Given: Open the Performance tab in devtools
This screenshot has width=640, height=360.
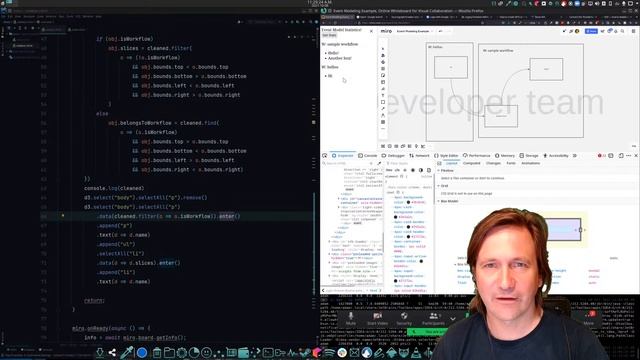Looking at the screenshot, I should [476, 156].
